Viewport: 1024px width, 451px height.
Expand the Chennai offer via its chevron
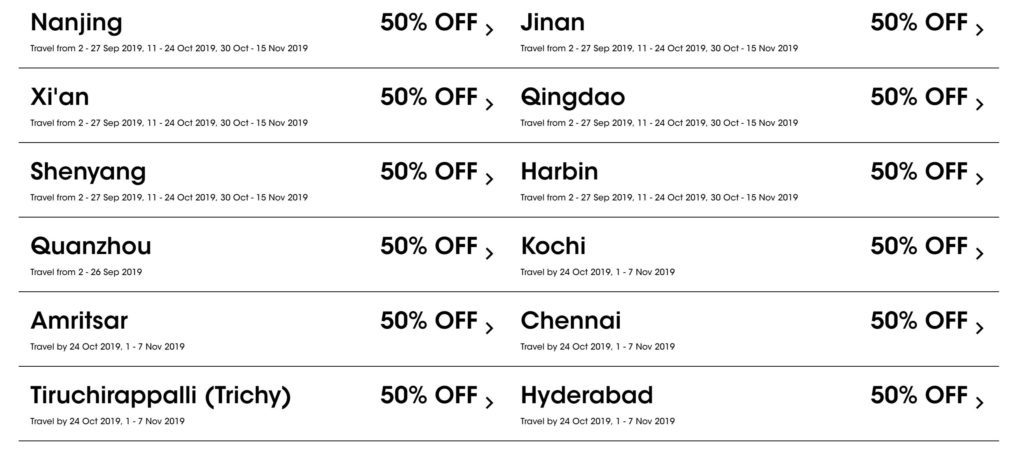pyautogui.click(x=979, y=328)
